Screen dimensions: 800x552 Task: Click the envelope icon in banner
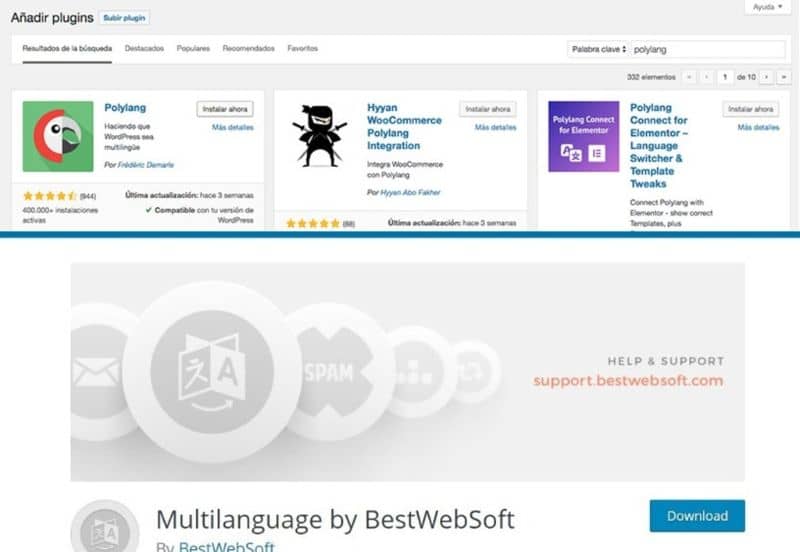pos(95,372)
